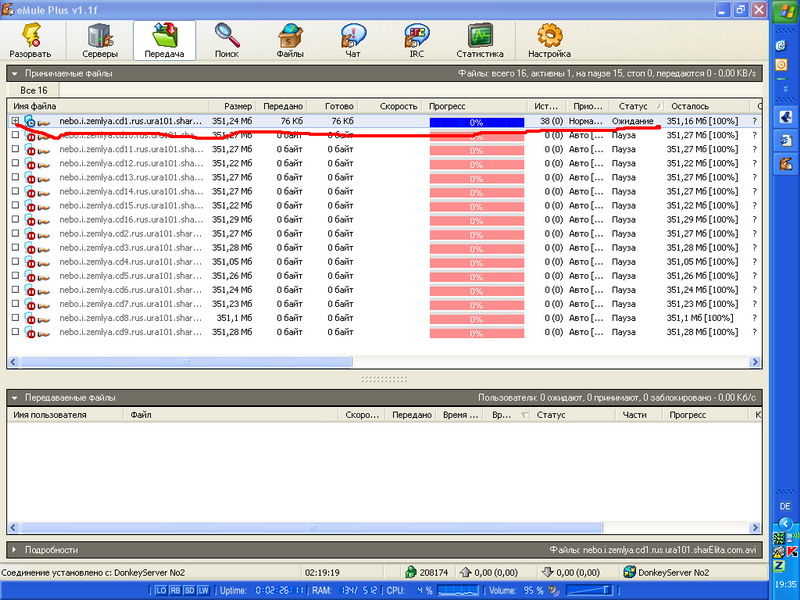
Task: Show hidden tray icons with the round arrow
Action: point(785,524)
